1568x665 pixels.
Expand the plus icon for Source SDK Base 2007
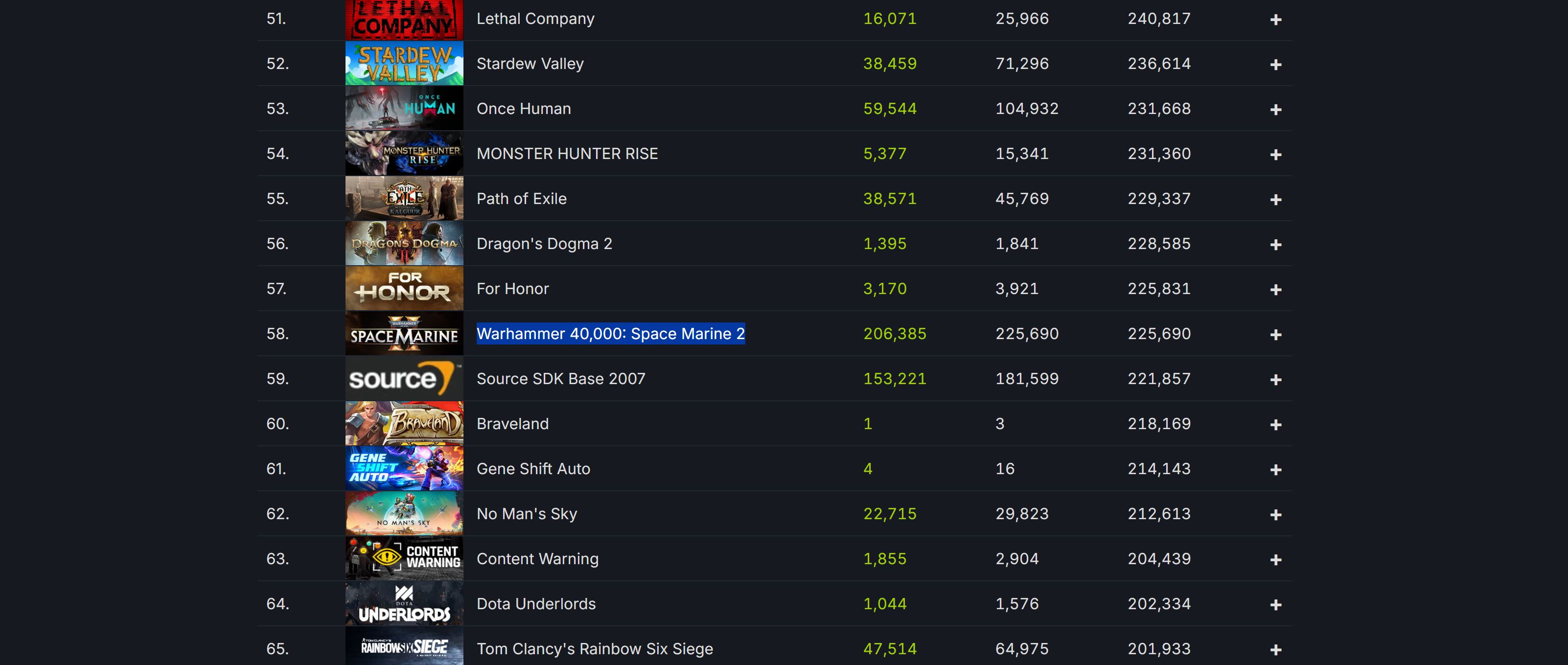(1276, 380)
